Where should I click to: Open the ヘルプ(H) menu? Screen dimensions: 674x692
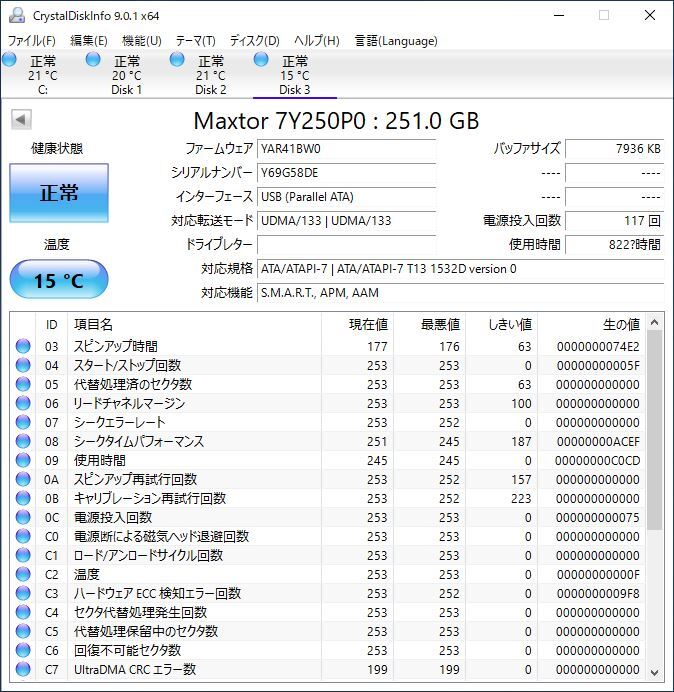(317, 41)
